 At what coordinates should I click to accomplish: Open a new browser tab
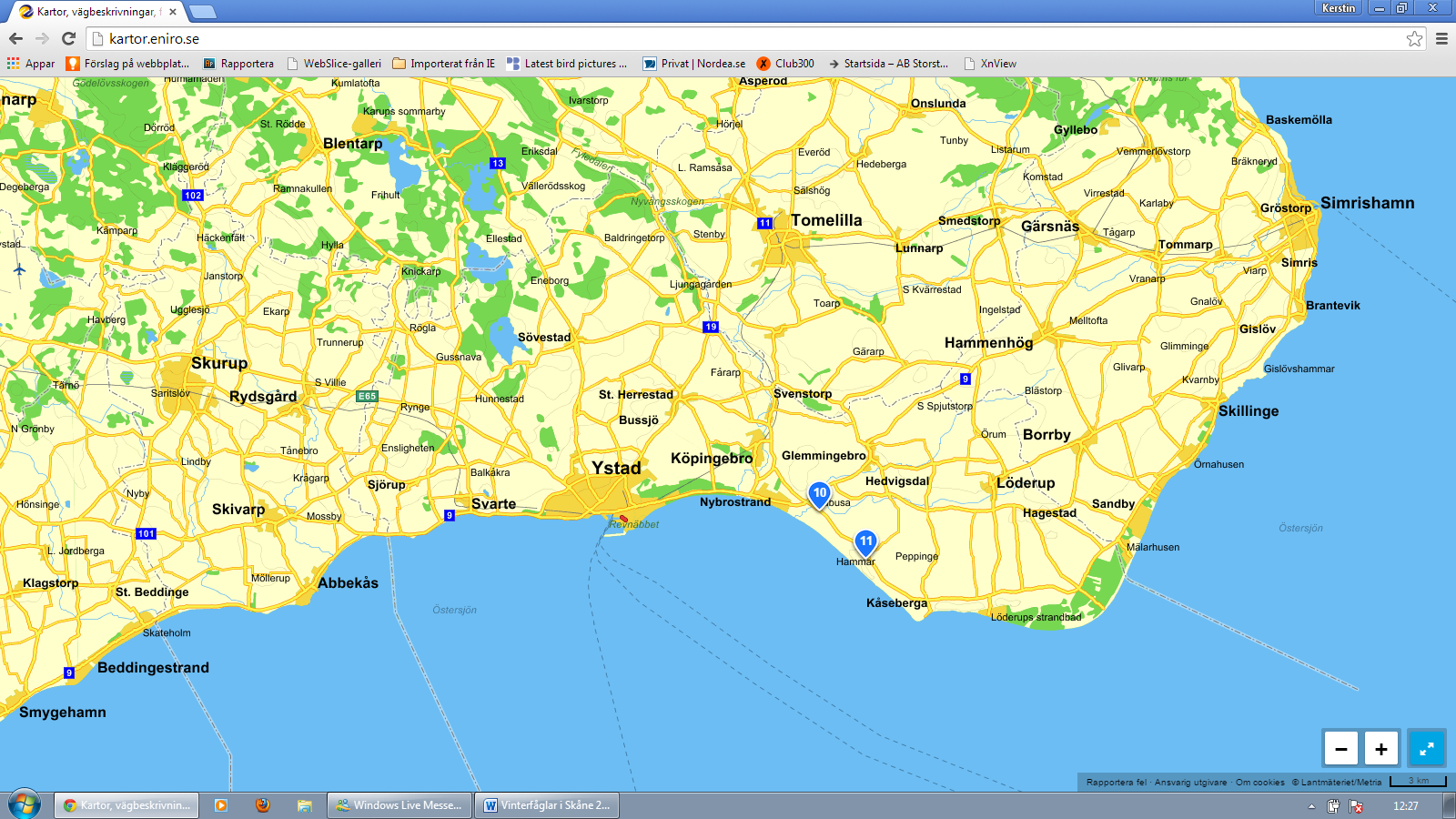tap(202, 12)
